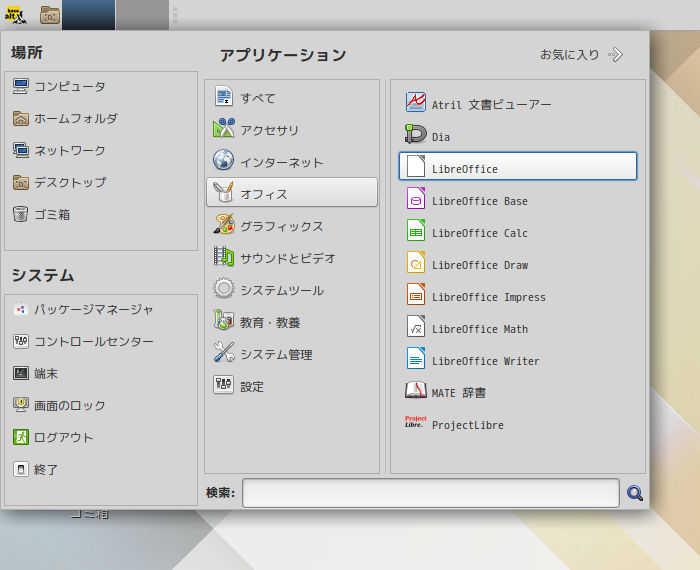
Task: Click the コンピュータ computer icon
Action: (21, 86)
